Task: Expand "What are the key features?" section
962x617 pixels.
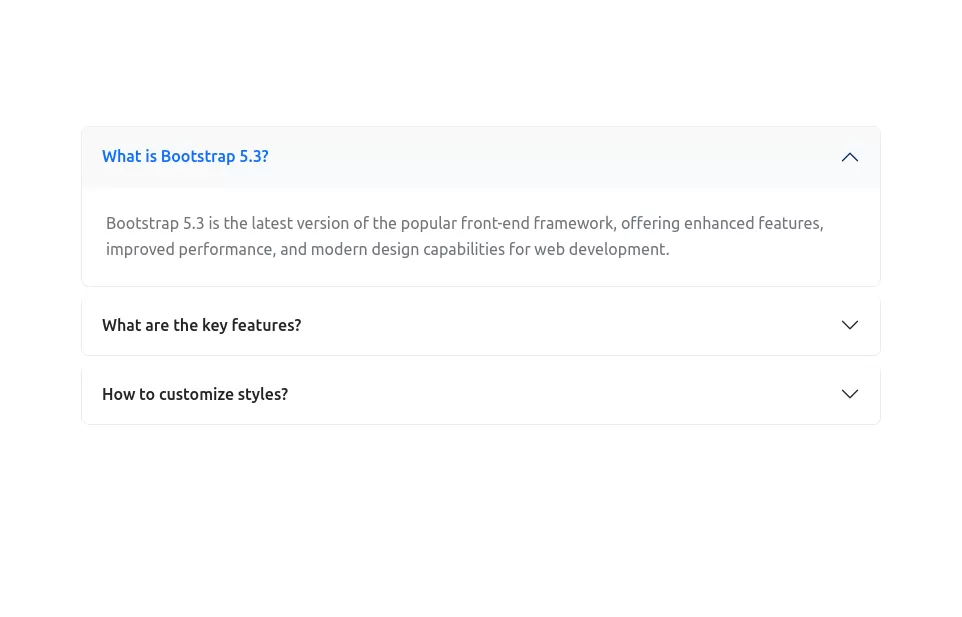Action: pyautogui.click(x=480, y=325)
